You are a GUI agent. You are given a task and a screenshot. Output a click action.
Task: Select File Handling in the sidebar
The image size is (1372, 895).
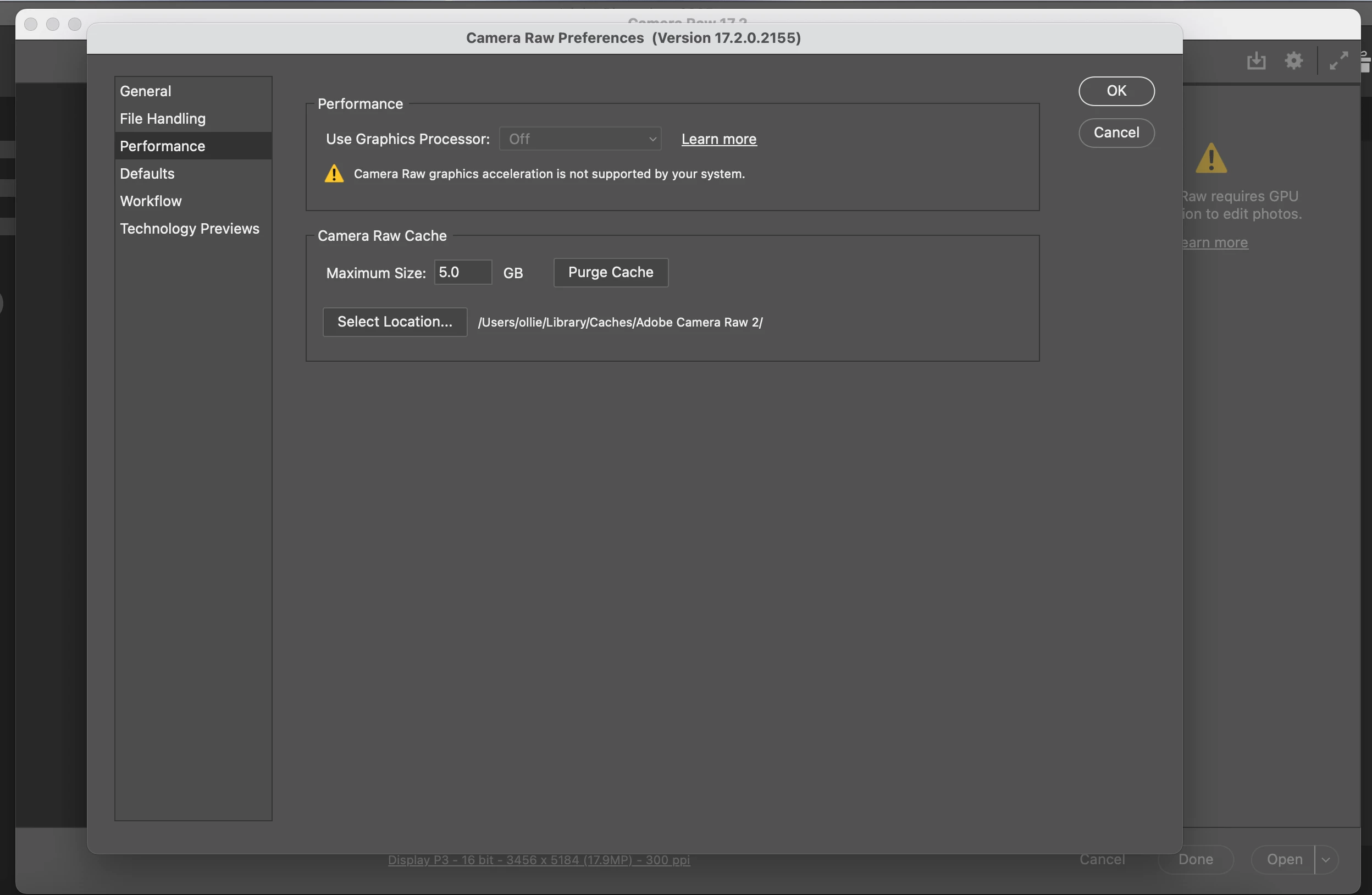pyautogui.click(x=163, y=119)
